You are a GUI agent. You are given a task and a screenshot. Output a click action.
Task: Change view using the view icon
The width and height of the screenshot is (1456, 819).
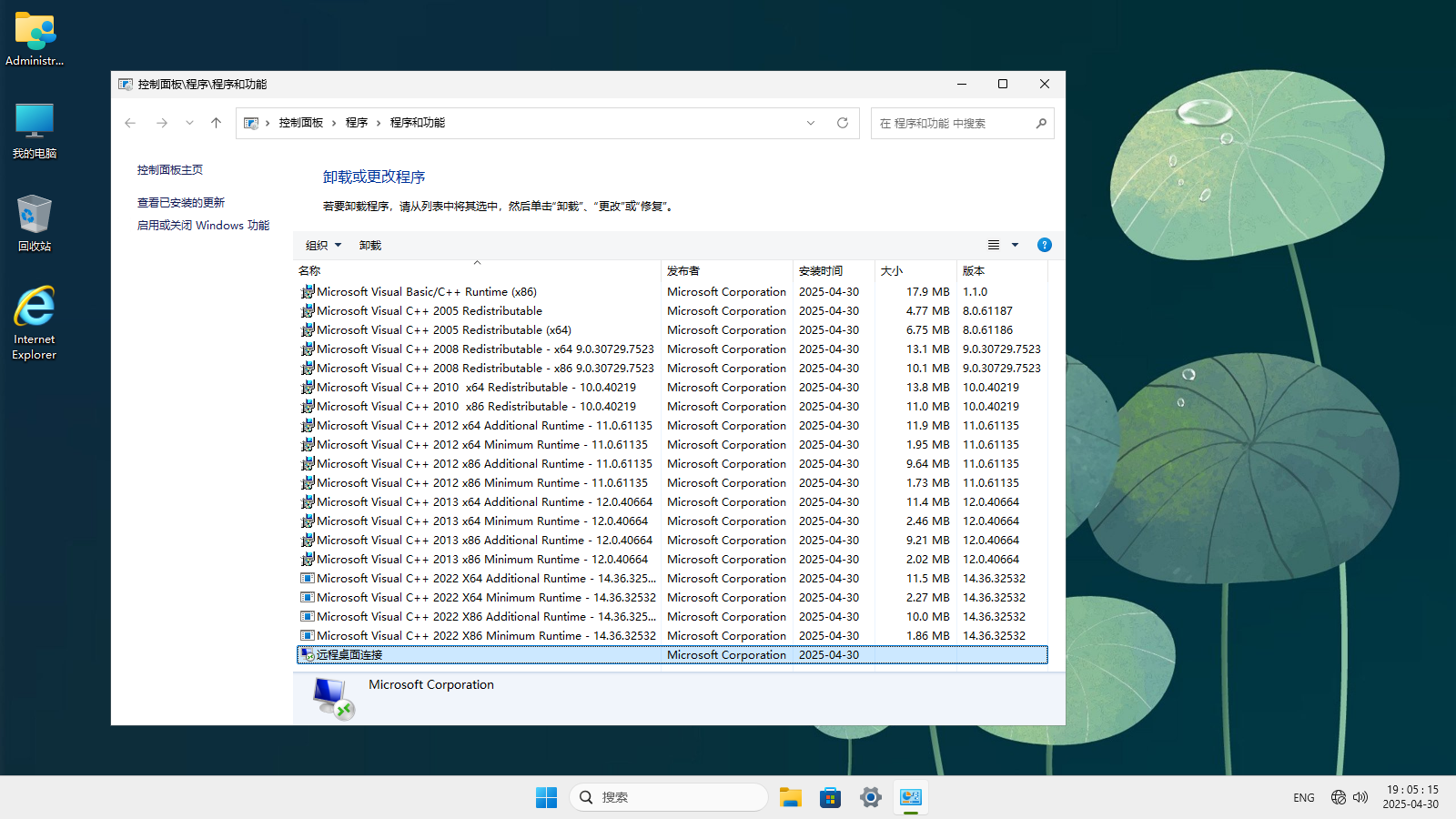[x=994, y=245]
